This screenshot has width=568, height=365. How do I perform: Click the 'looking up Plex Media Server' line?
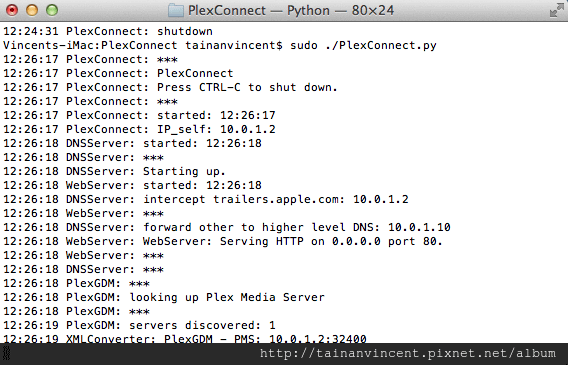tap(164, 297)
